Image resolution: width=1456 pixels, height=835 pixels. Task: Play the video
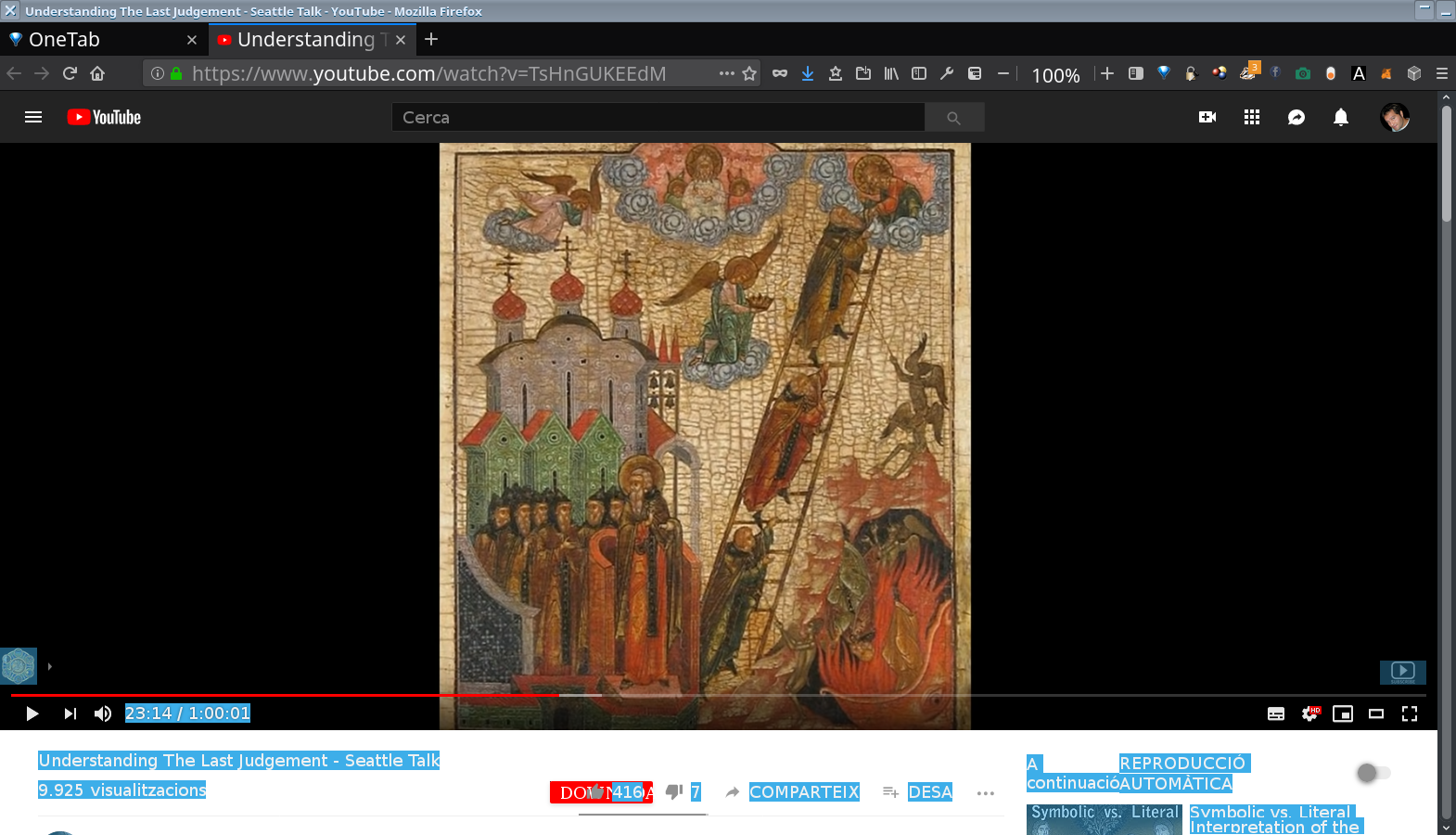pyautogui.click(x=32, y=713)
